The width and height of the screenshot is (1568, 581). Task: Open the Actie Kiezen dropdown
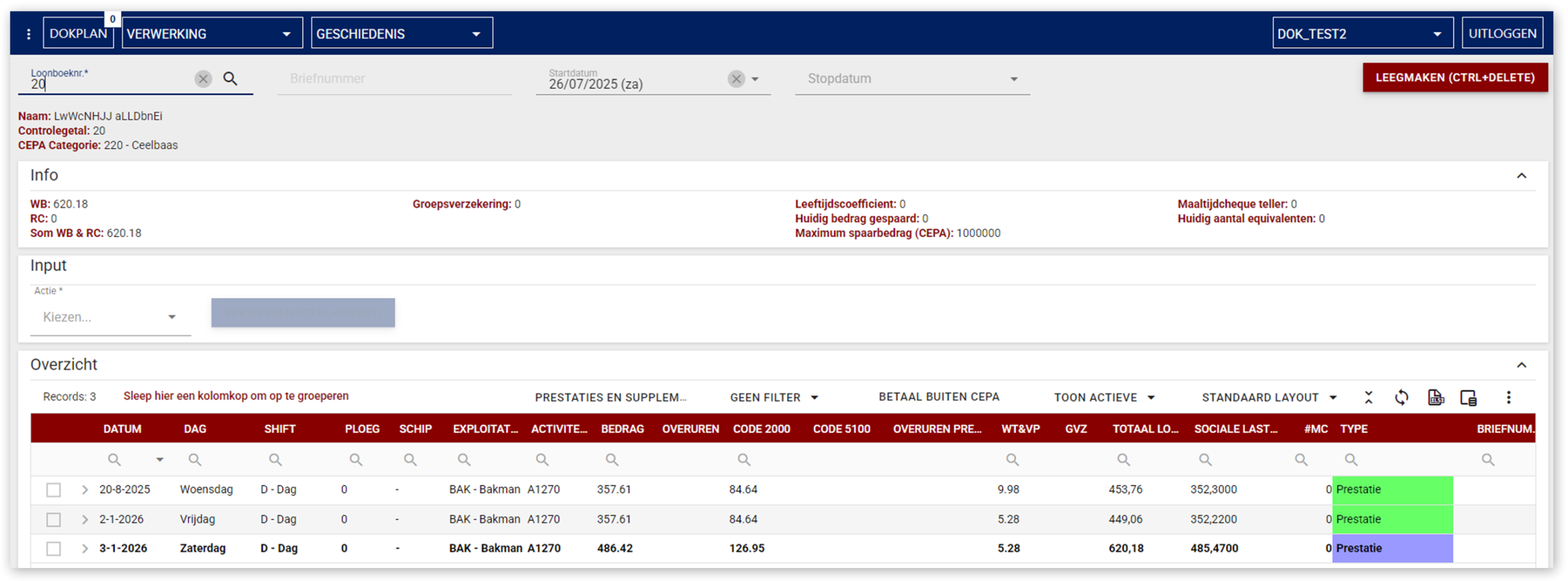[110, 317]
